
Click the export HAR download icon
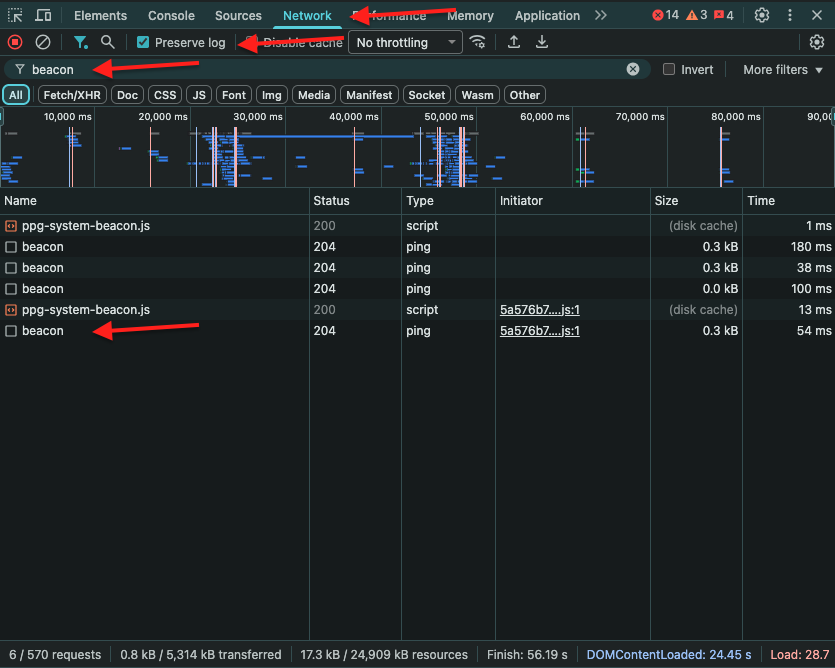[x=542, y=42]
